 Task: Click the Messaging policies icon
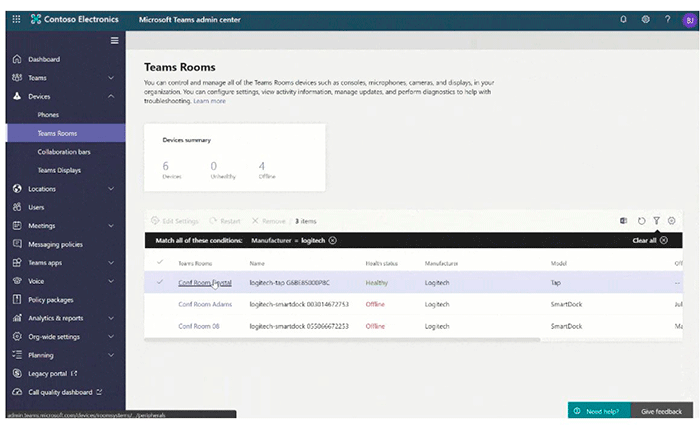point(17,244)
